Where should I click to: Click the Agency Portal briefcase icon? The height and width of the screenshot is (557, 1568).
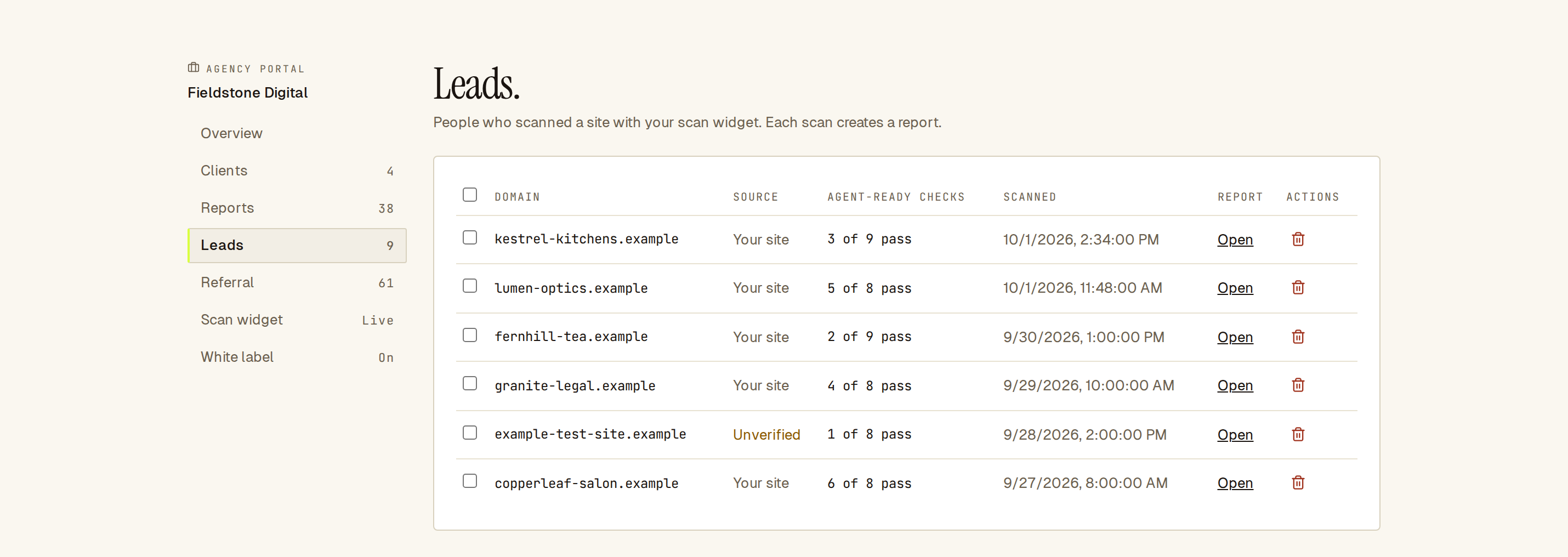click(x=194, y=67)
